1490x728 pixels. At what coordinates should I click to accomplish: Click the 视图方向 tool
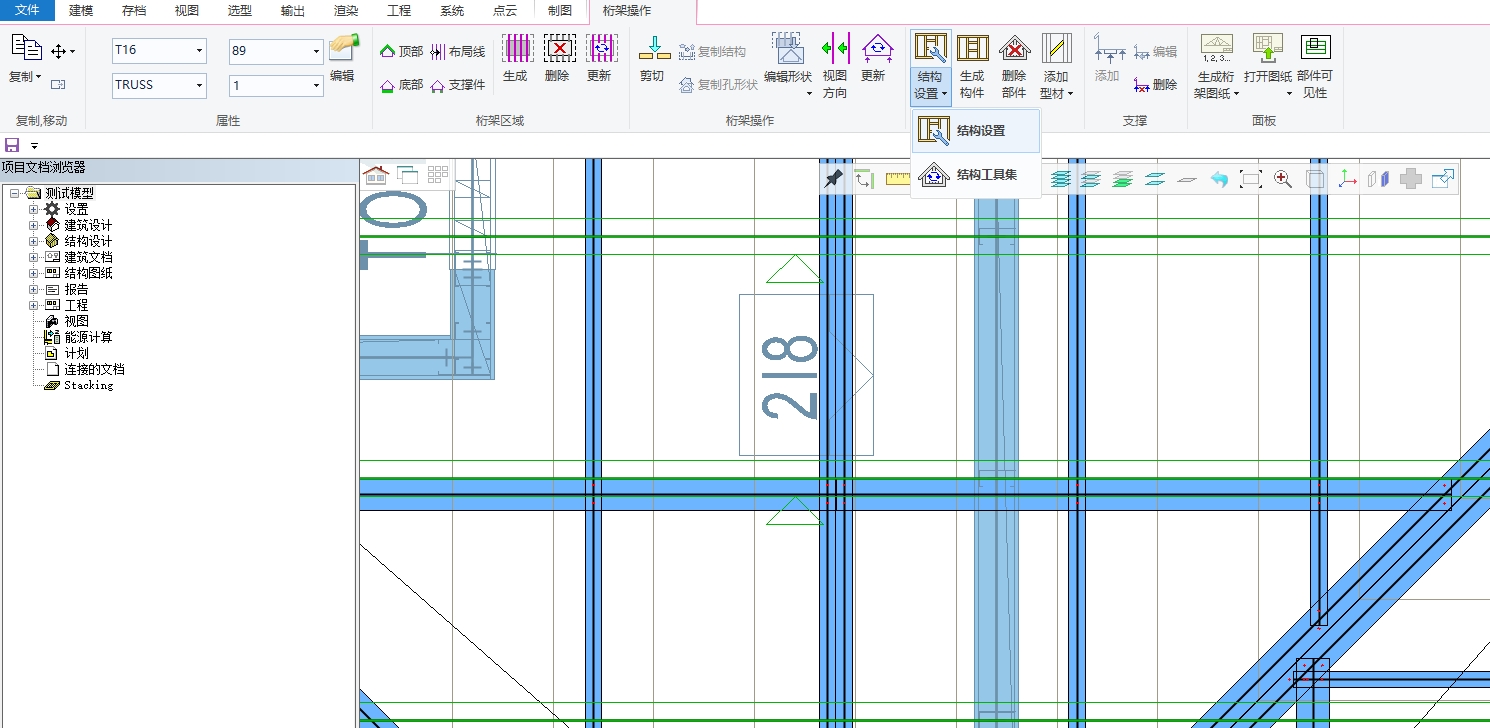click(835, 66)
